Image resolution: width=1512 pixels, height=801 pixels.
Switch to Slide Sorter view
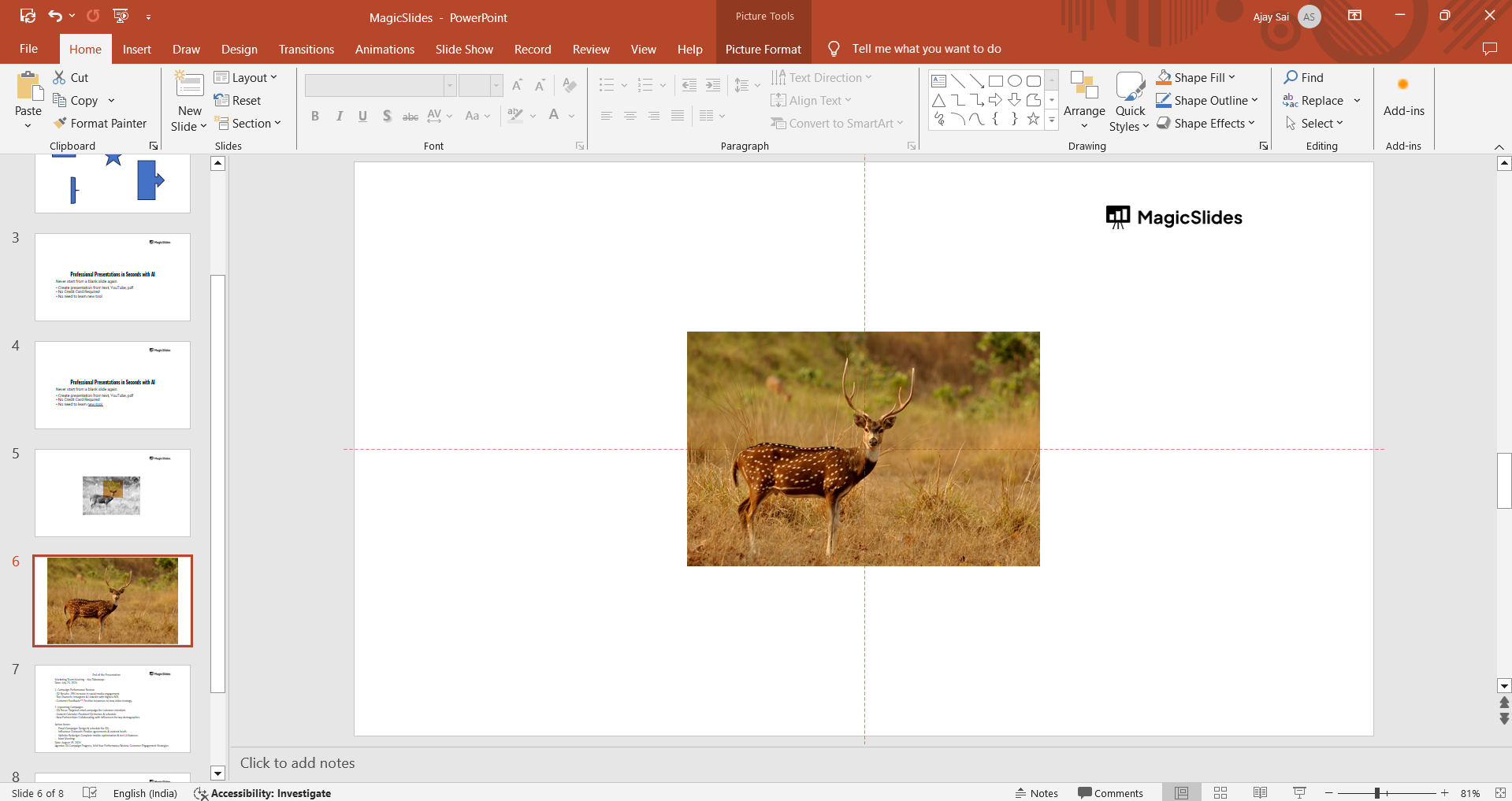[1220, 793]
